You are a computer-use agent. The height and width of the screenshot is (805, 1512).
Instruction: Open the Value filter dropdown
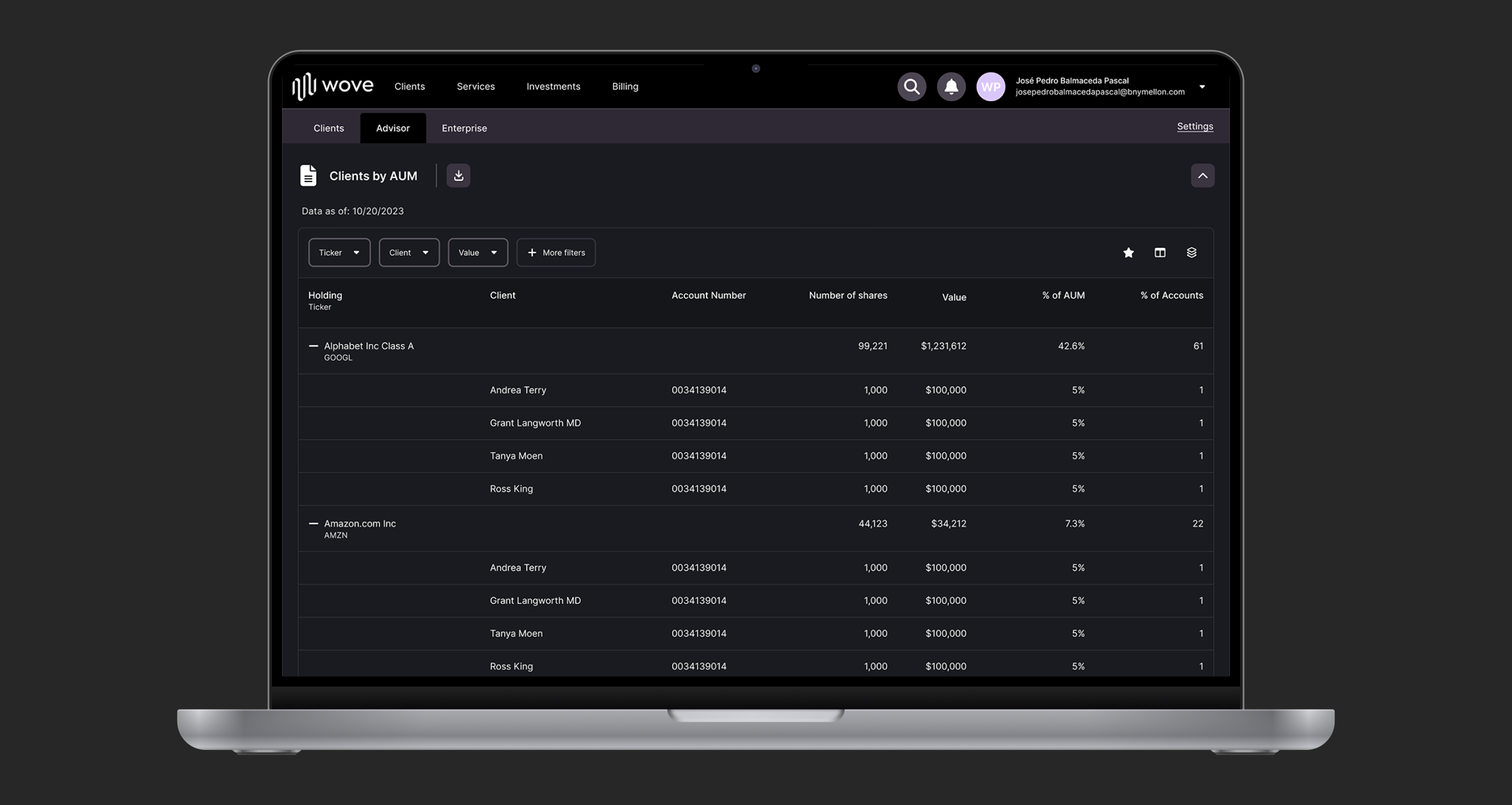click(478, 252)
